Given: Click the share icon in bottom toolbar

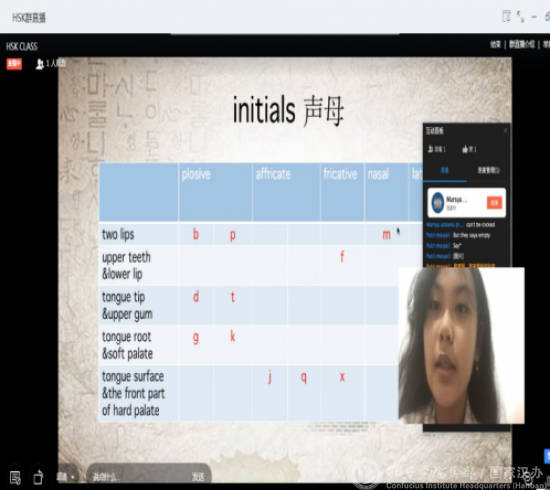Looking at the screenshot, I should point(38,477).
